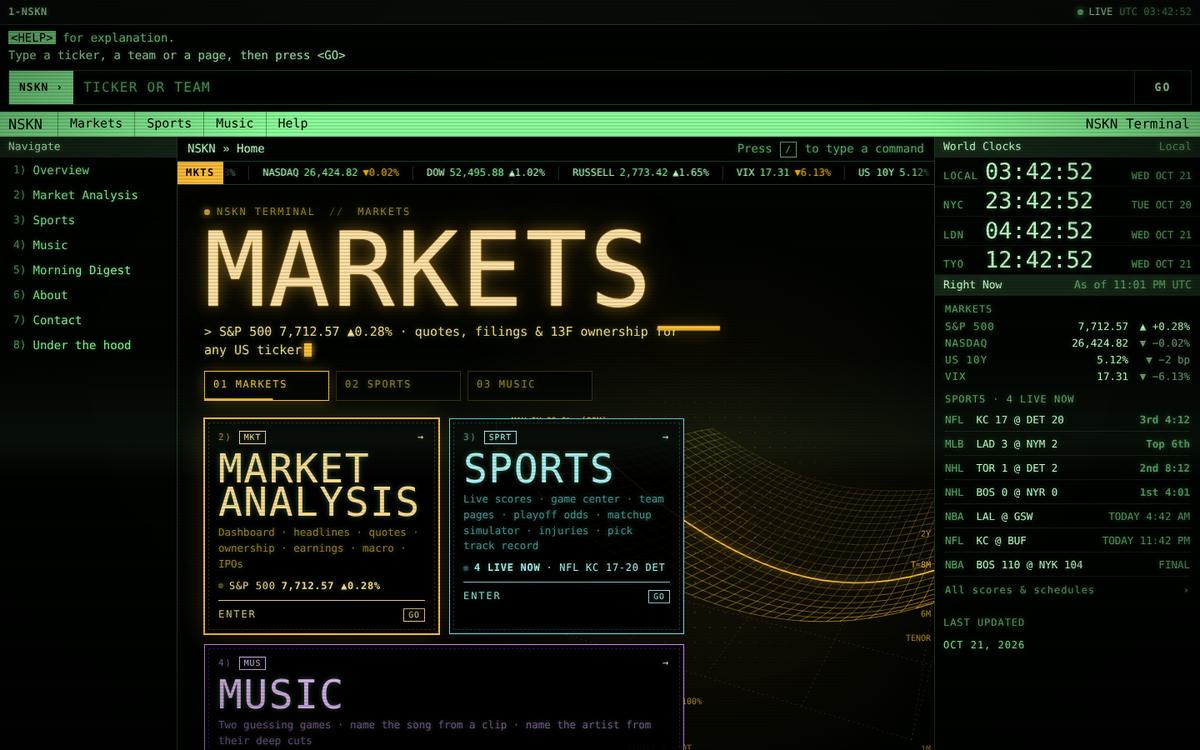Open the NBA BOS 110 @ NYK 104 final

click(x=1067, y=564)
